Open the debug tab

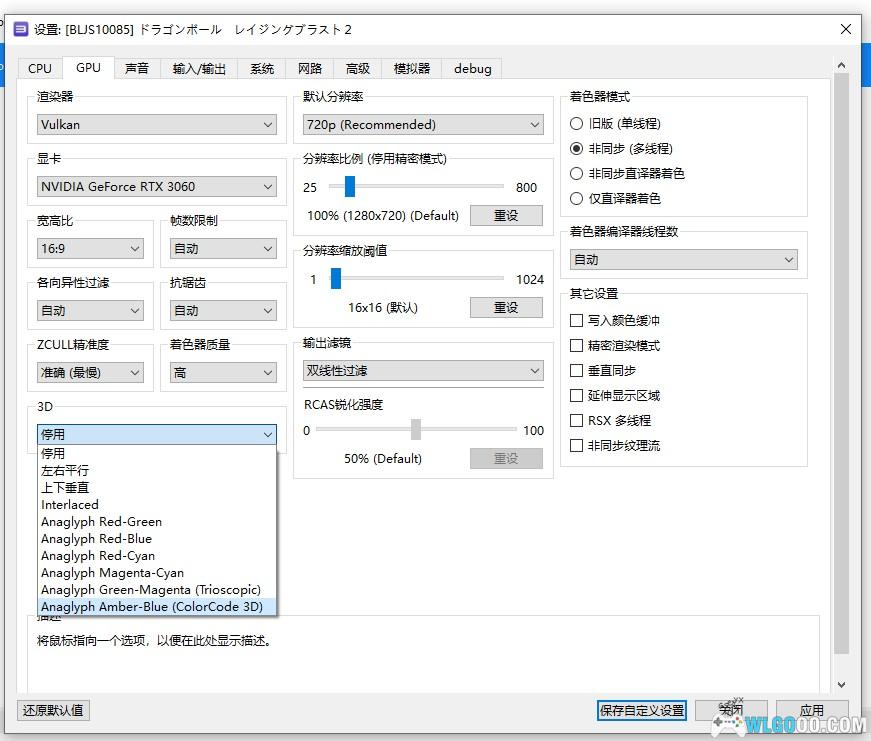point(472,68)
